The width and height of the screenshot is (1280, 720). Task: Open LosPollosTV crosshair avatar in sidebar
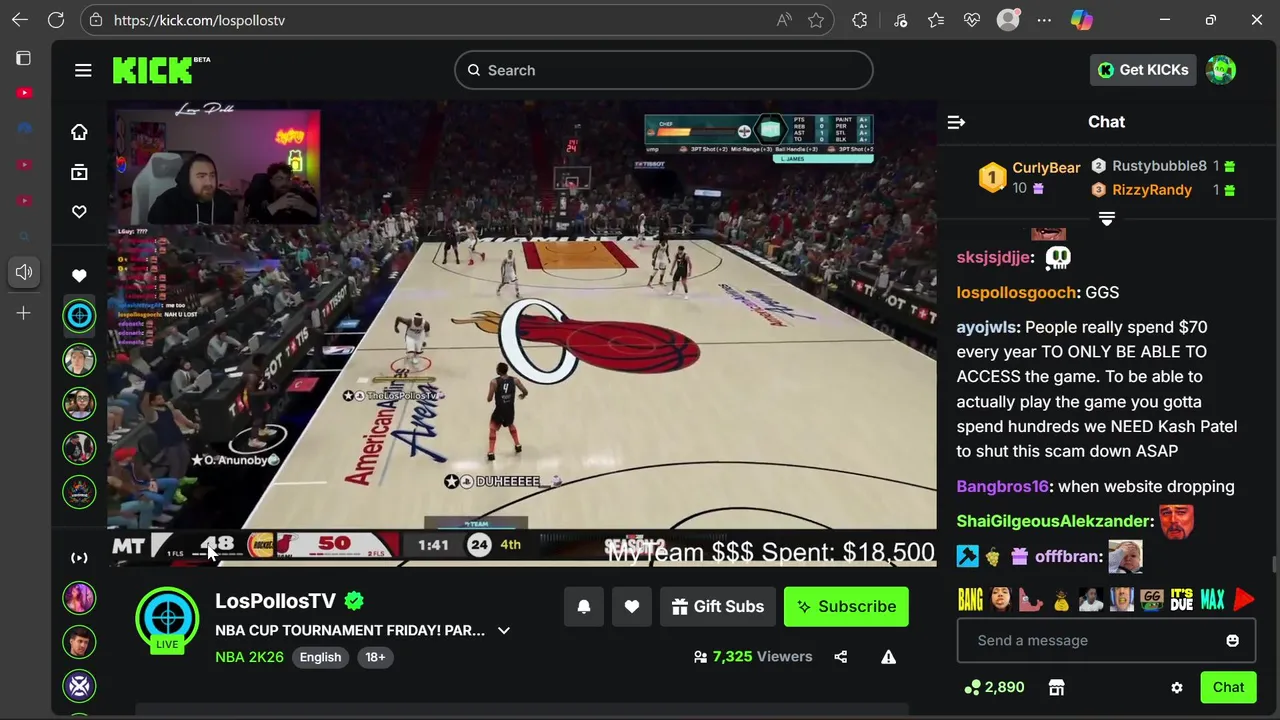79,316
